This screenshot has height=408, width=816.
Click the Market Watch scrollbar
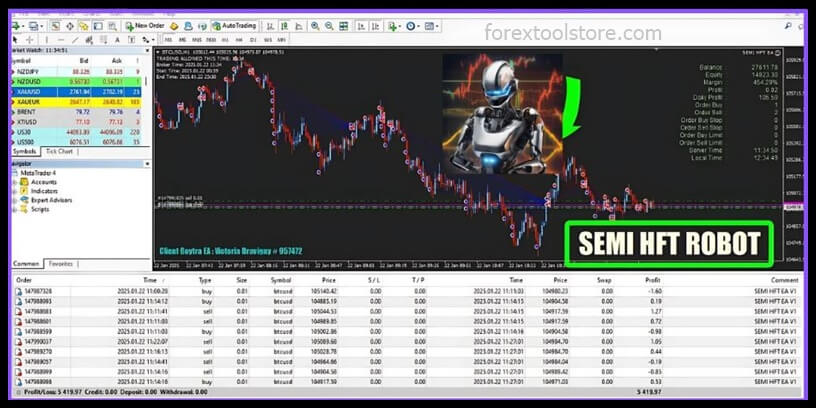(x=146, y=81)
